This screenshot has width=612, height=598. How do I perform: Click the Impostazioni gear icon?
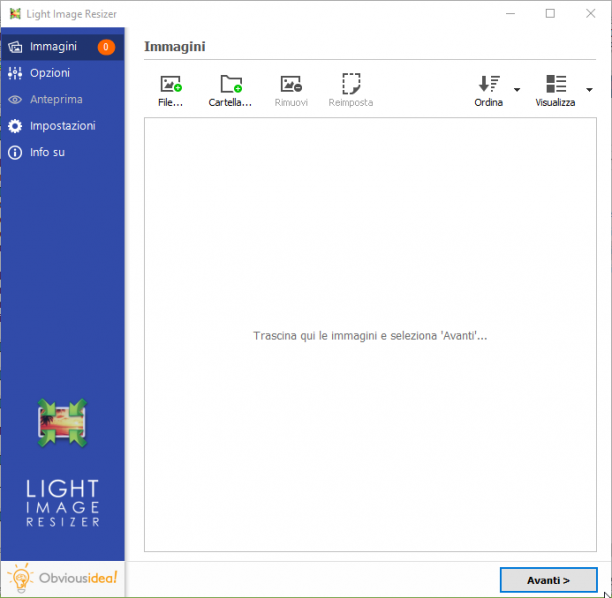coord(15,126)
